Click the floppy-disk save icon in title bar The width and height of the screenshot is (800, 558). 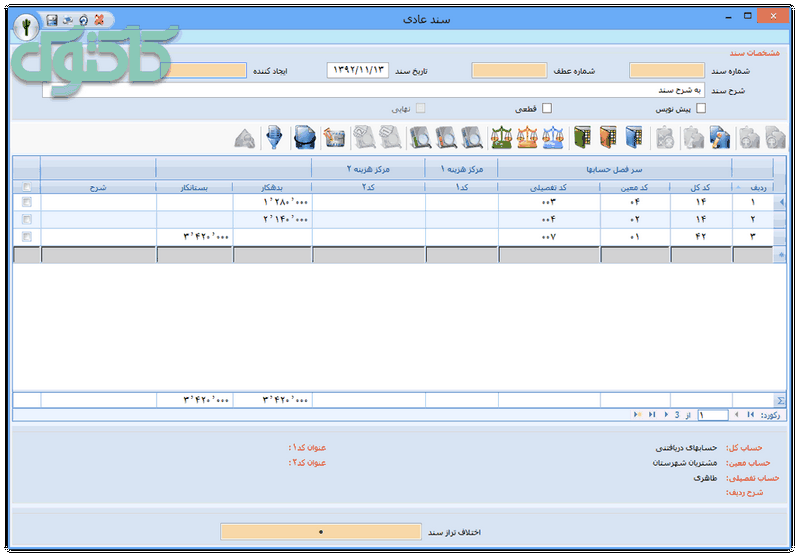(52, 20)
